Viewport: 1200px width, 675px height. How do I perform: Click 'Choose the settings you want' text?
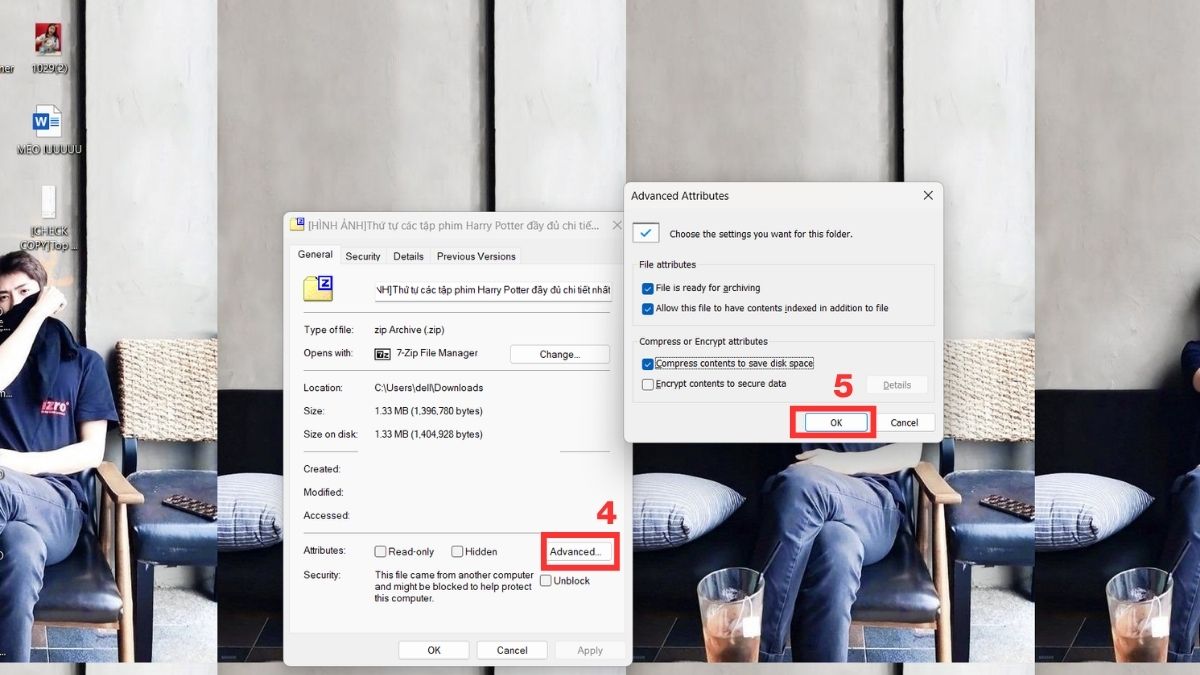tap(761, 234)
